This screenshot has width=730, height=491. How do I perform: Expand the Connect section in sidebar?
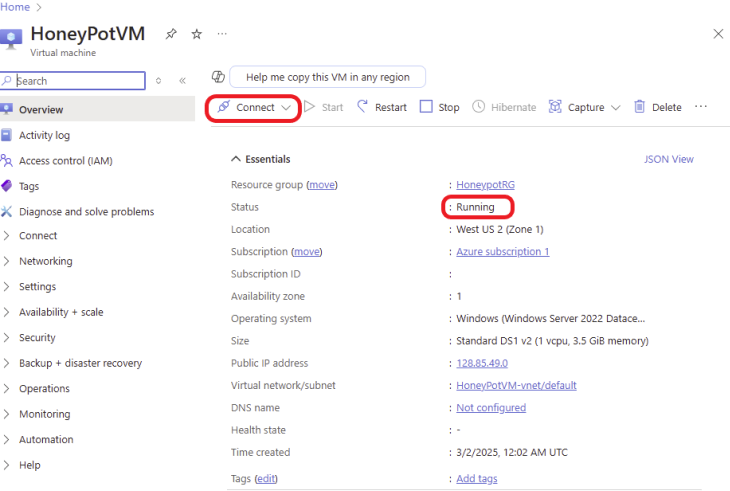click(x=38, y=236)
